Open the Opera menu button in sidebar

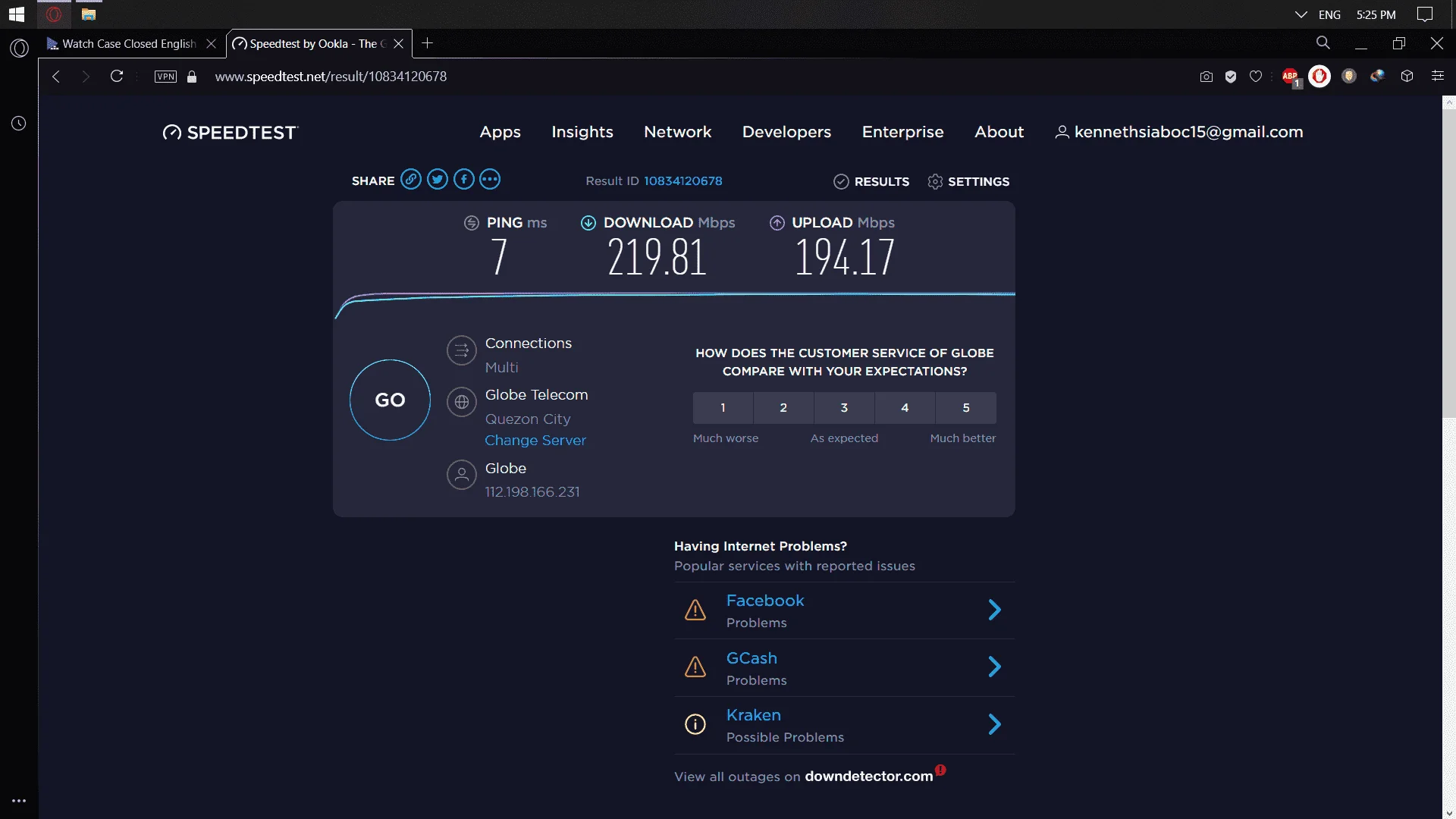click(19, 48)
